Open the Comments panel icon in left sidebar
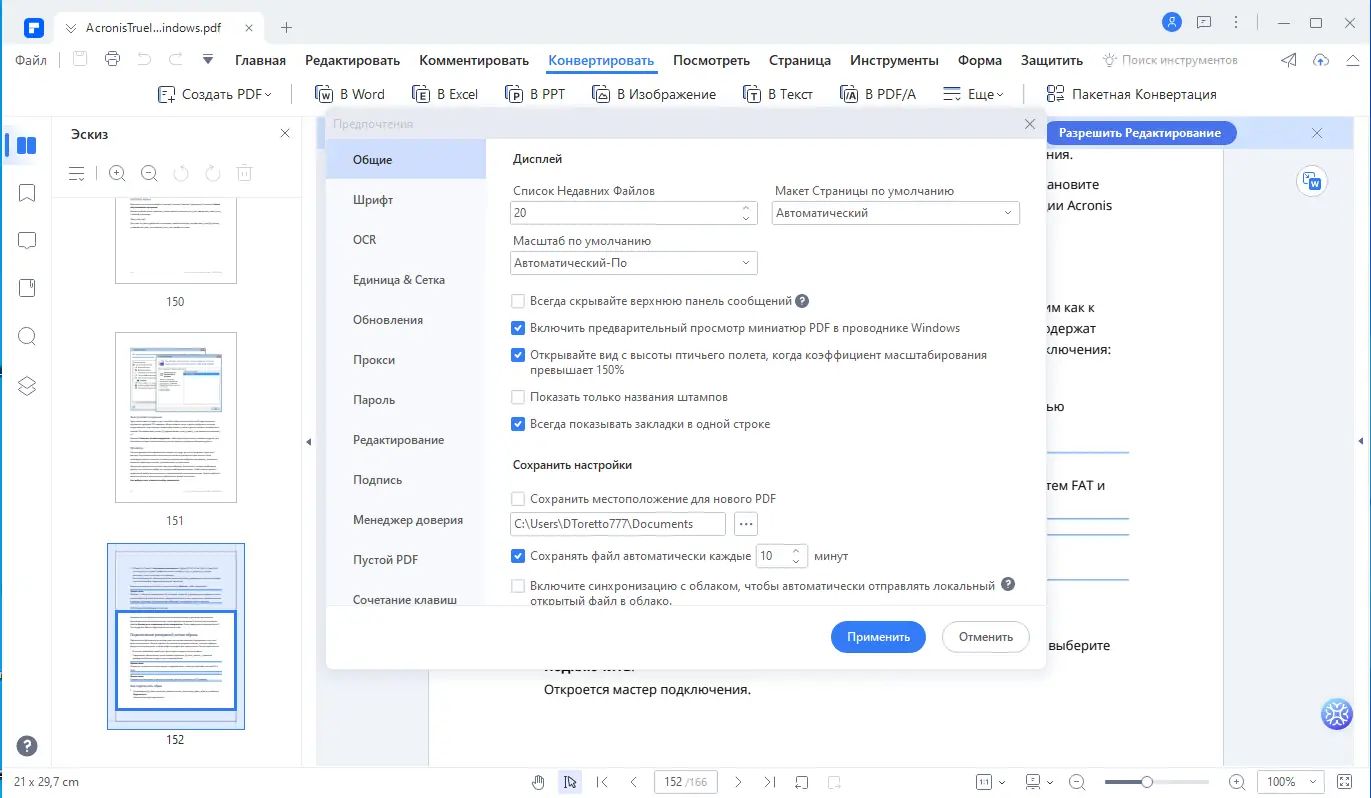The image size is (1371, 798). tap(27, 241)
